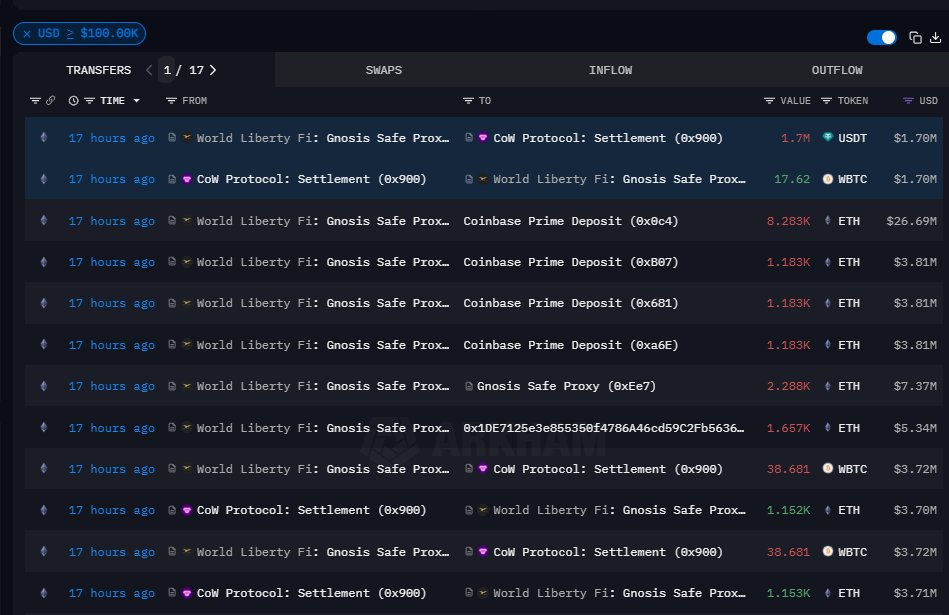Click the USDT token label
The width and height of the screenshot is (949, 615).
[x=852, y=138]
